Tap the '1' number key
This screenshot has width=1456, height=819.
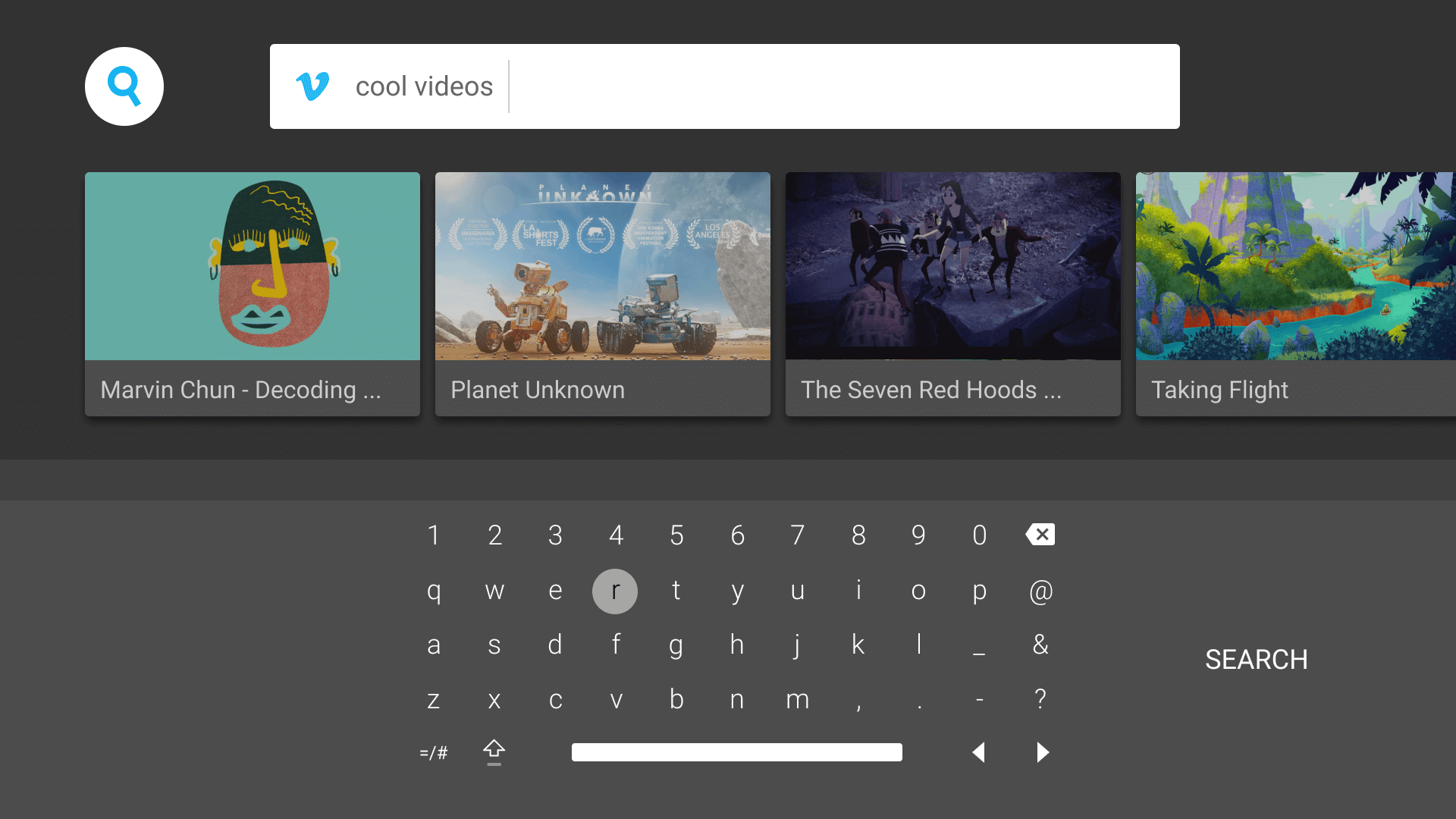click(434, 535)
